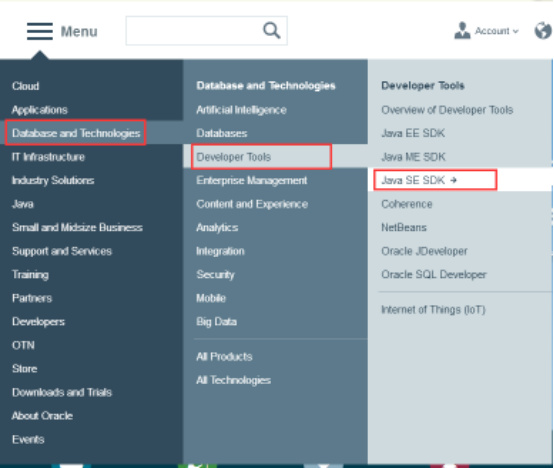Open Java SE SDK link

pyautogui.click(x=413, y=180)
